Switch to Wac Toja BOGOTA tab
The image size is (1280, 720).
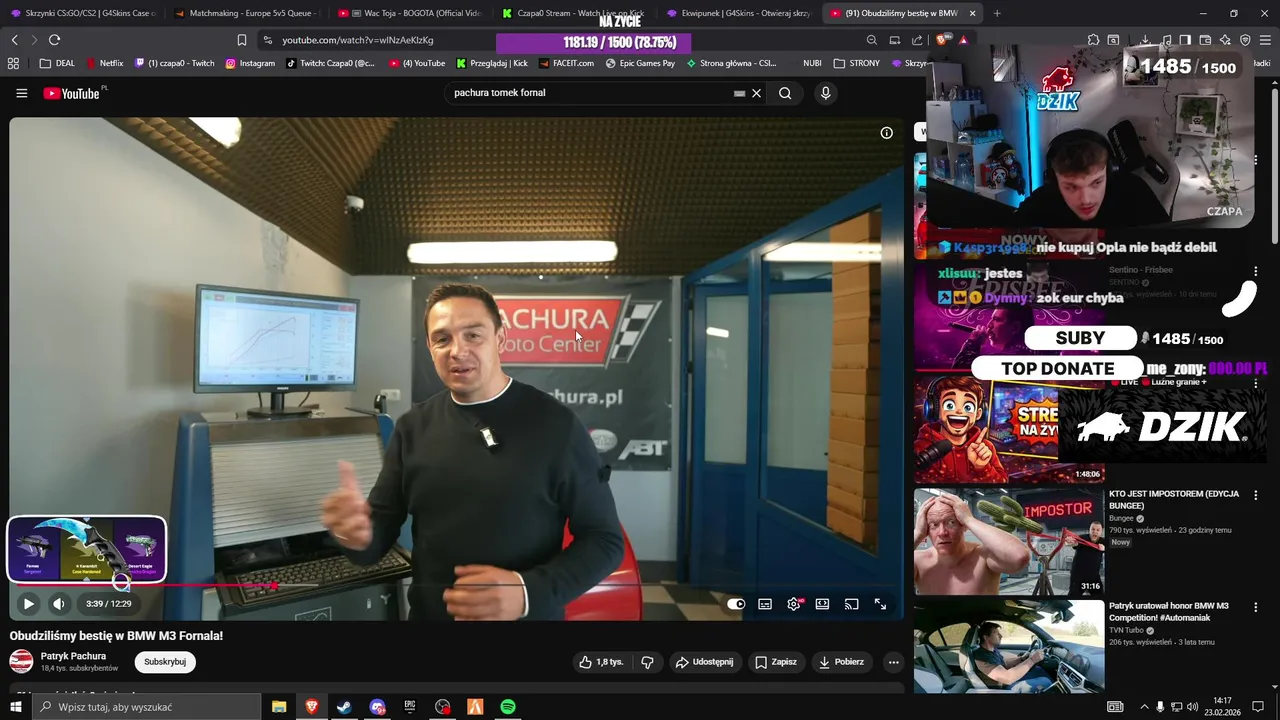(410, 13)
